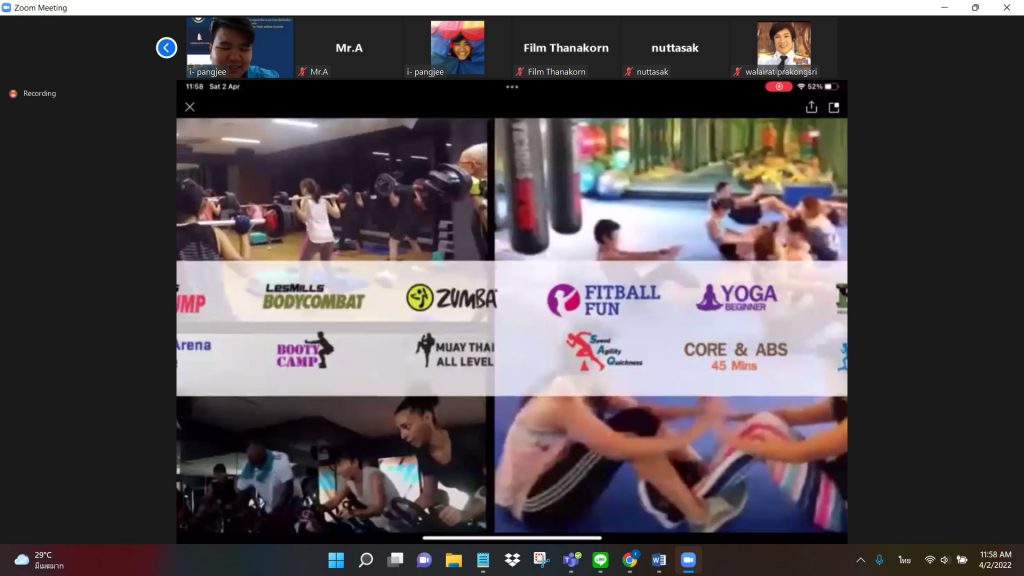1024x576 pixels.
Task: Select the i-pangjee colorful avatar tile
Action: [457, 48]
